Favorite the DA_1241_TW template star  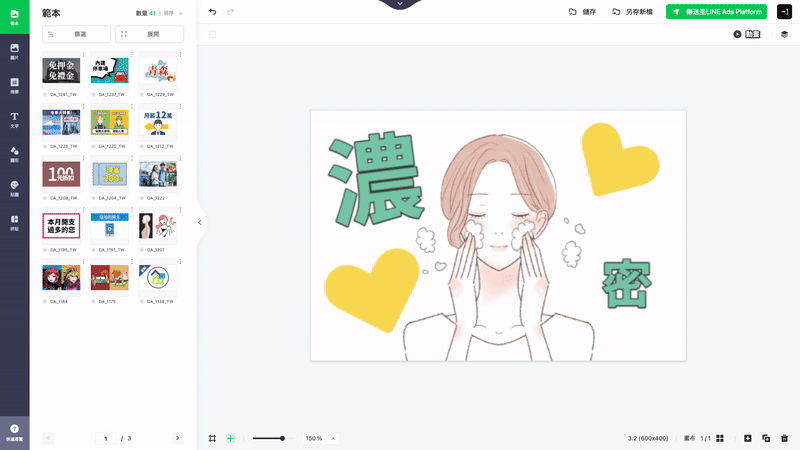[45, 94]
